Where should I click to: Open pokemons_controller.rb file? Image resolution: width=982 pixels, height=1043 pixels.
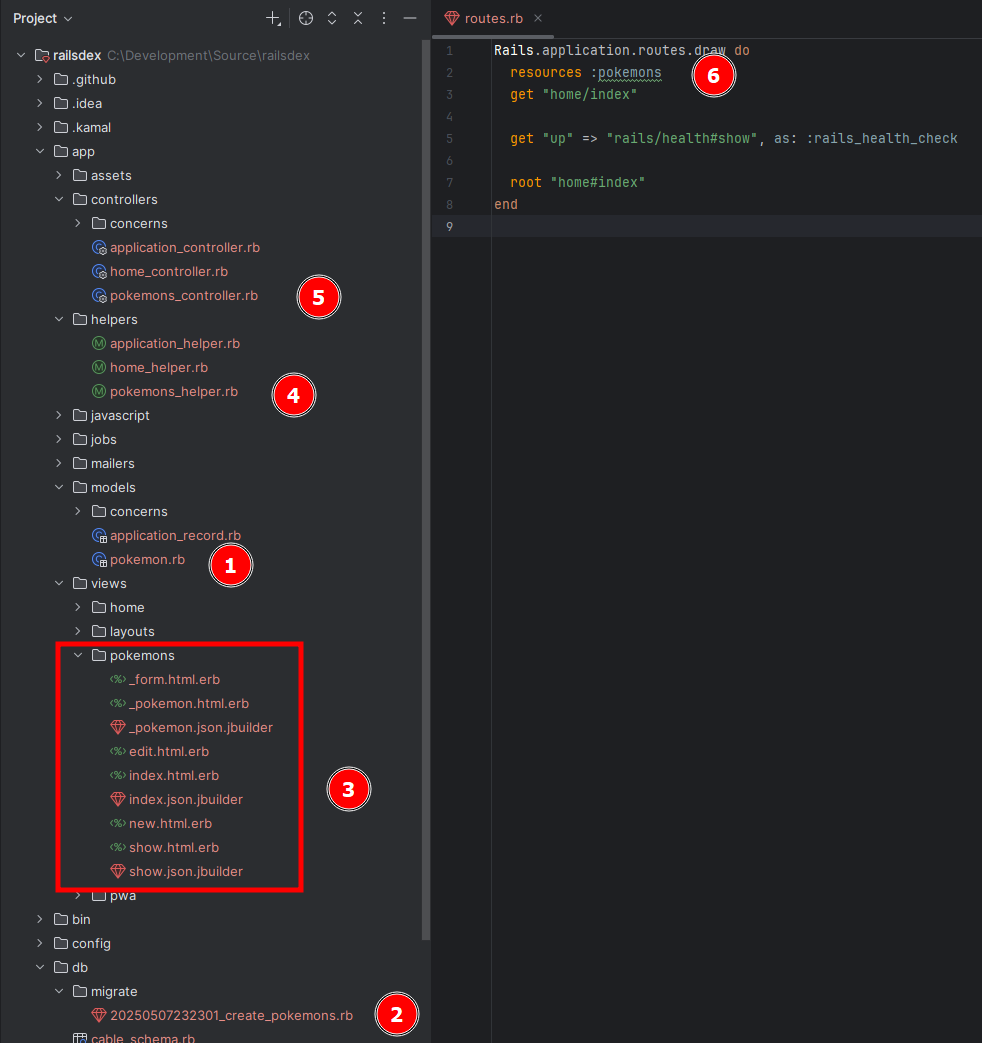point(183,295)
